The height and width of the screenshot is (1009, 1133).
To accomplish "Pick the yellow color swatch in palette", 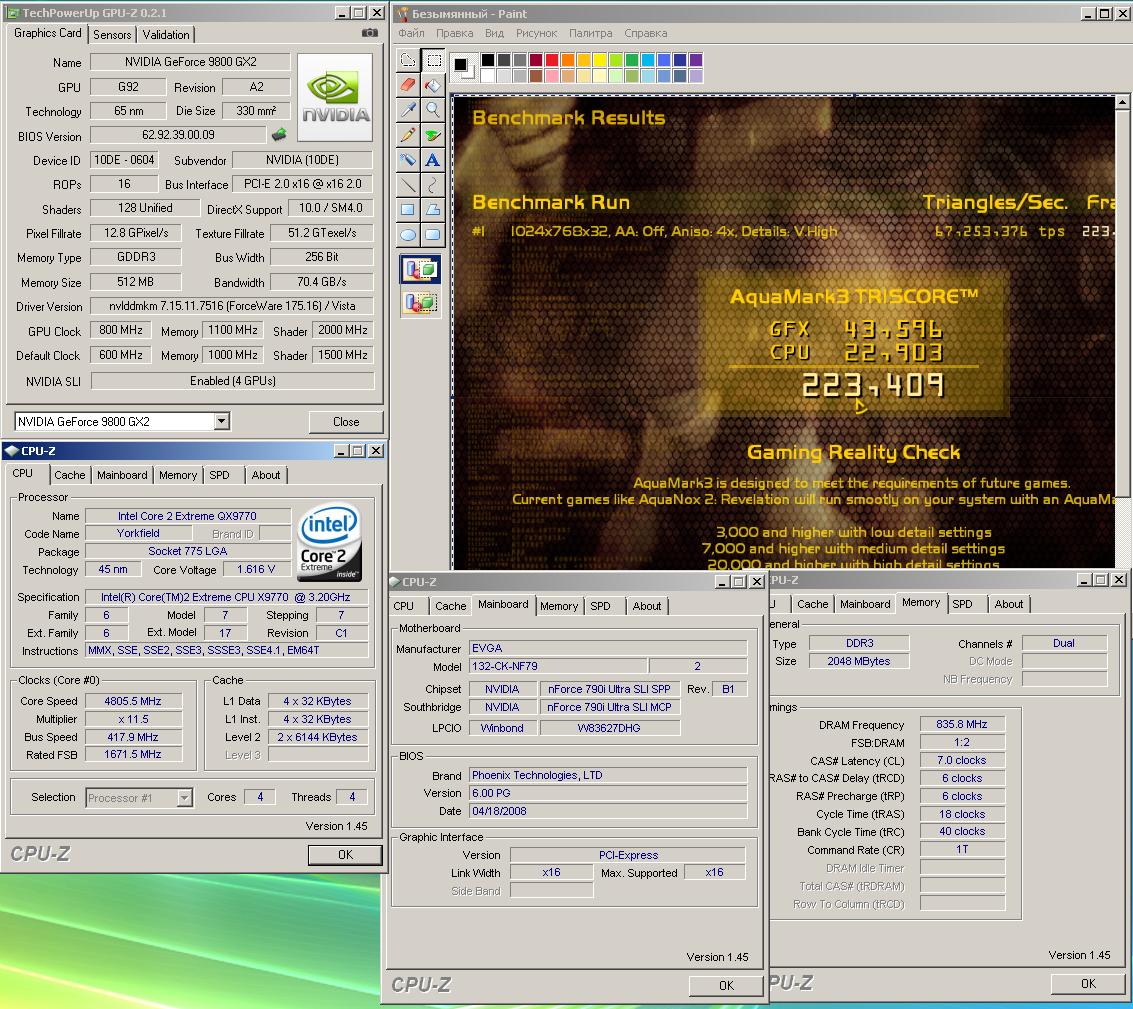I will coord(599,60).
